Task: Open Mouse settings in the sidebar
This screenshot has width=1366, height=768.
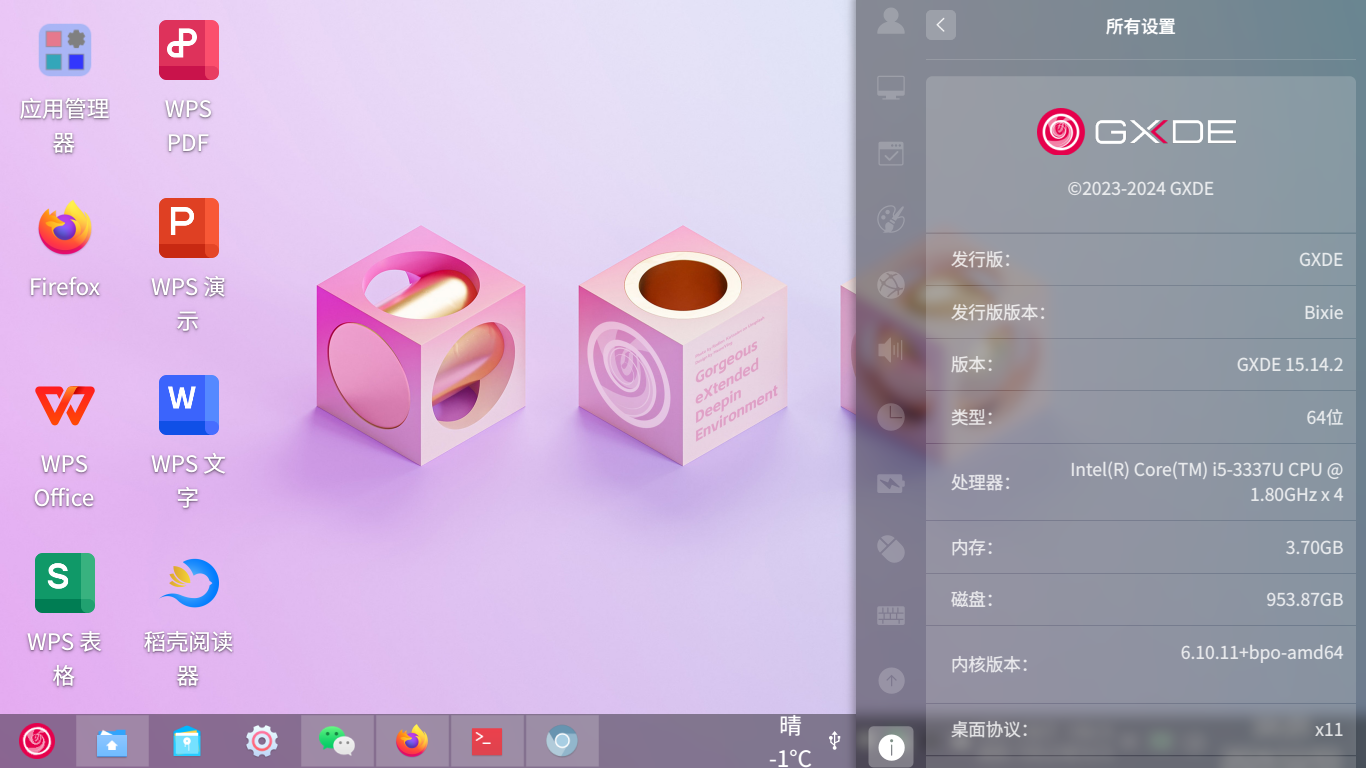Action: [891, 548]
